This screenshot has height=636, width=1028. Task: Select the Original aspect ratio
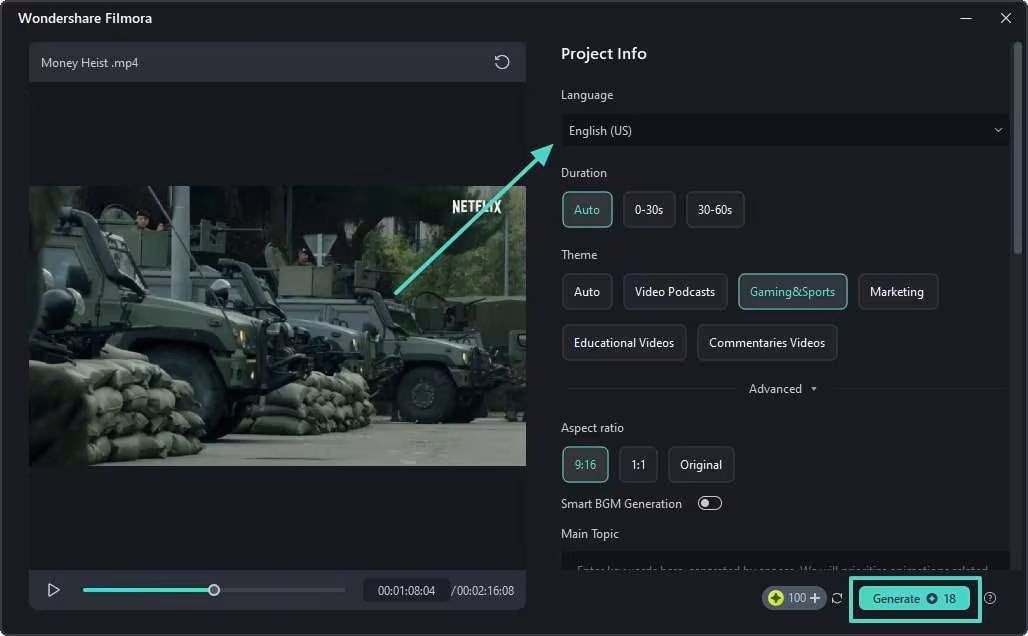coord(701,465)
